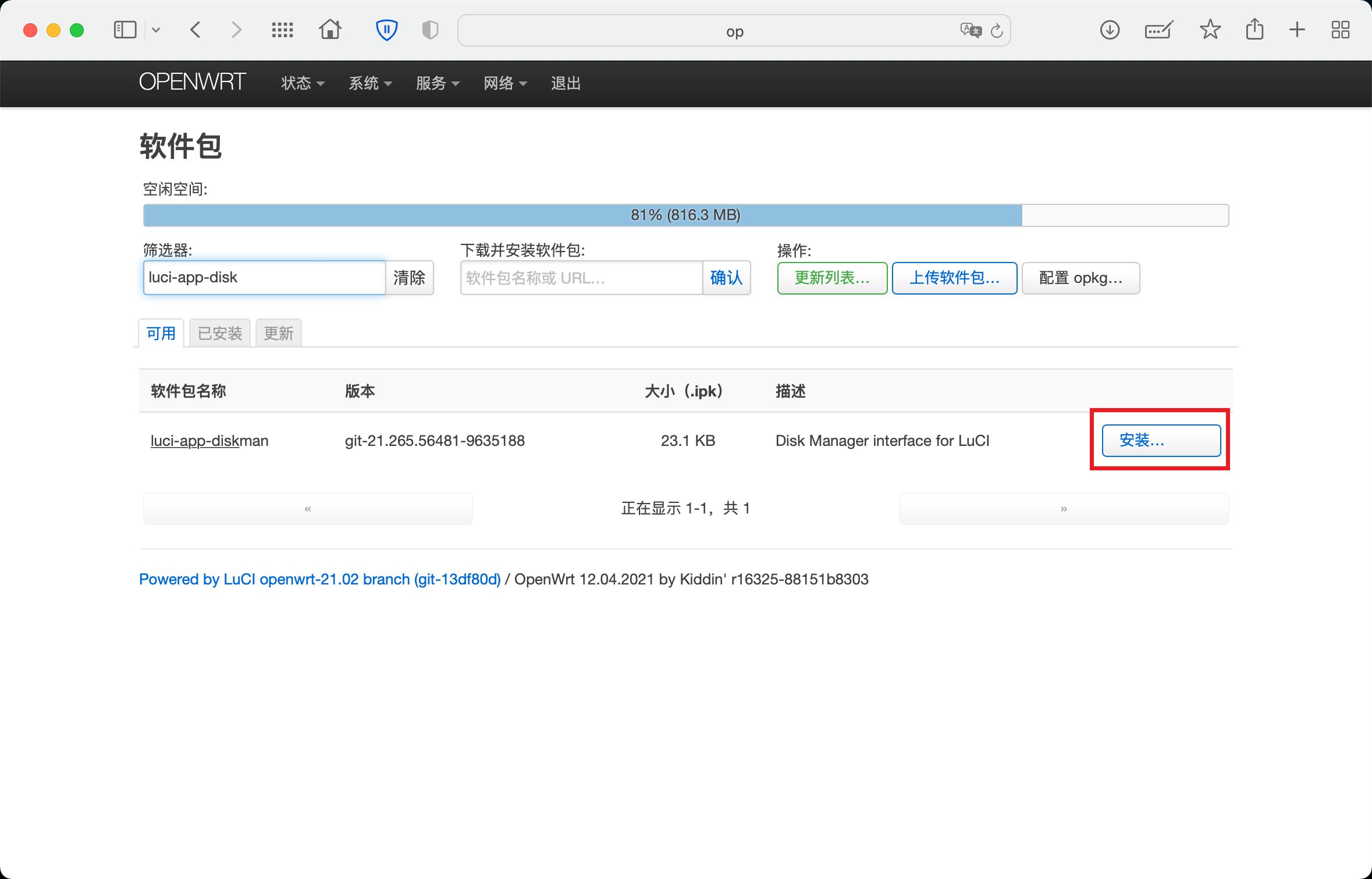
Task: Confirm the download with 确认
Action: 726,278
